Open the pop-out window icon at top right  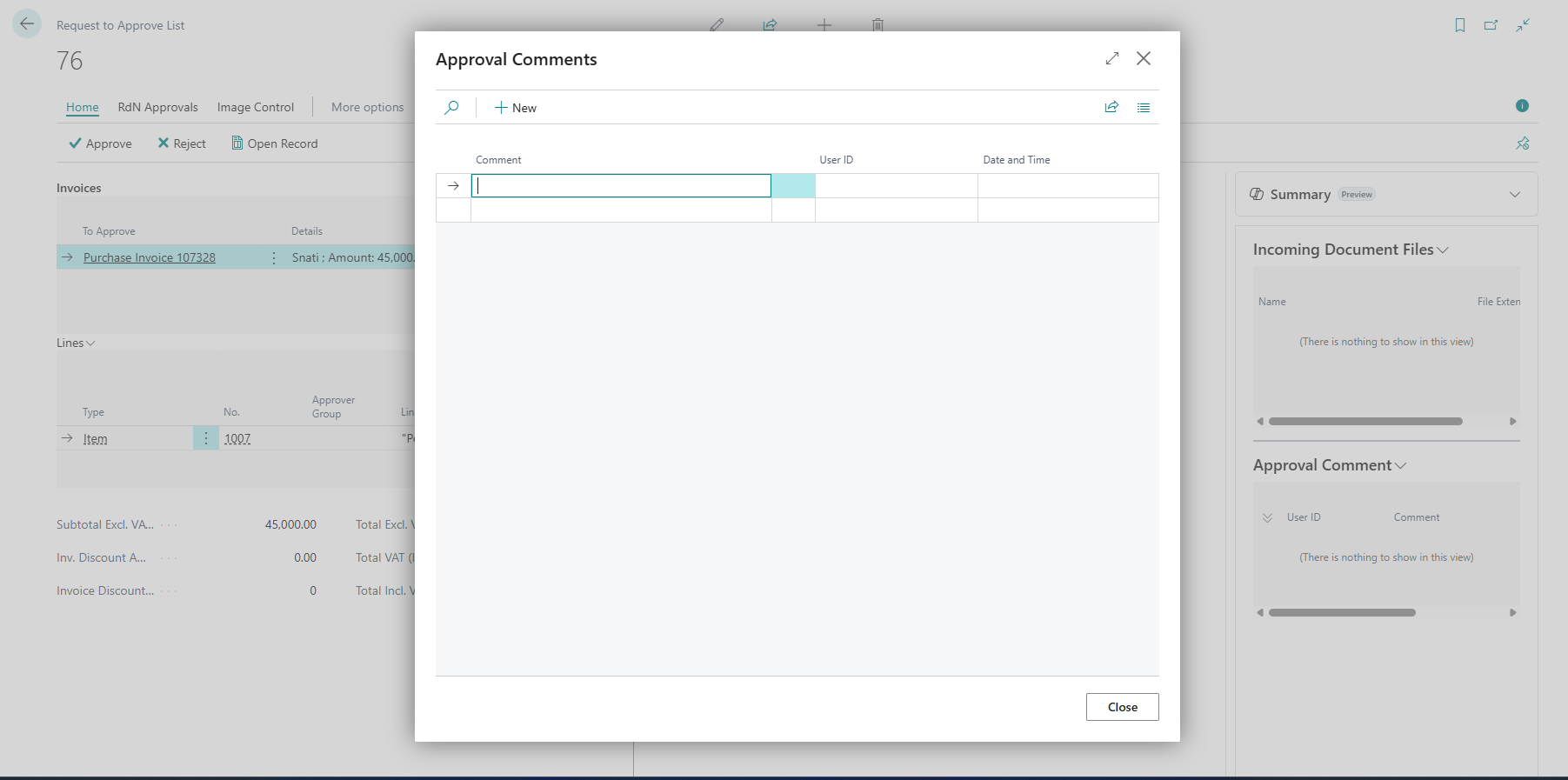click(x=1491, y=25)
